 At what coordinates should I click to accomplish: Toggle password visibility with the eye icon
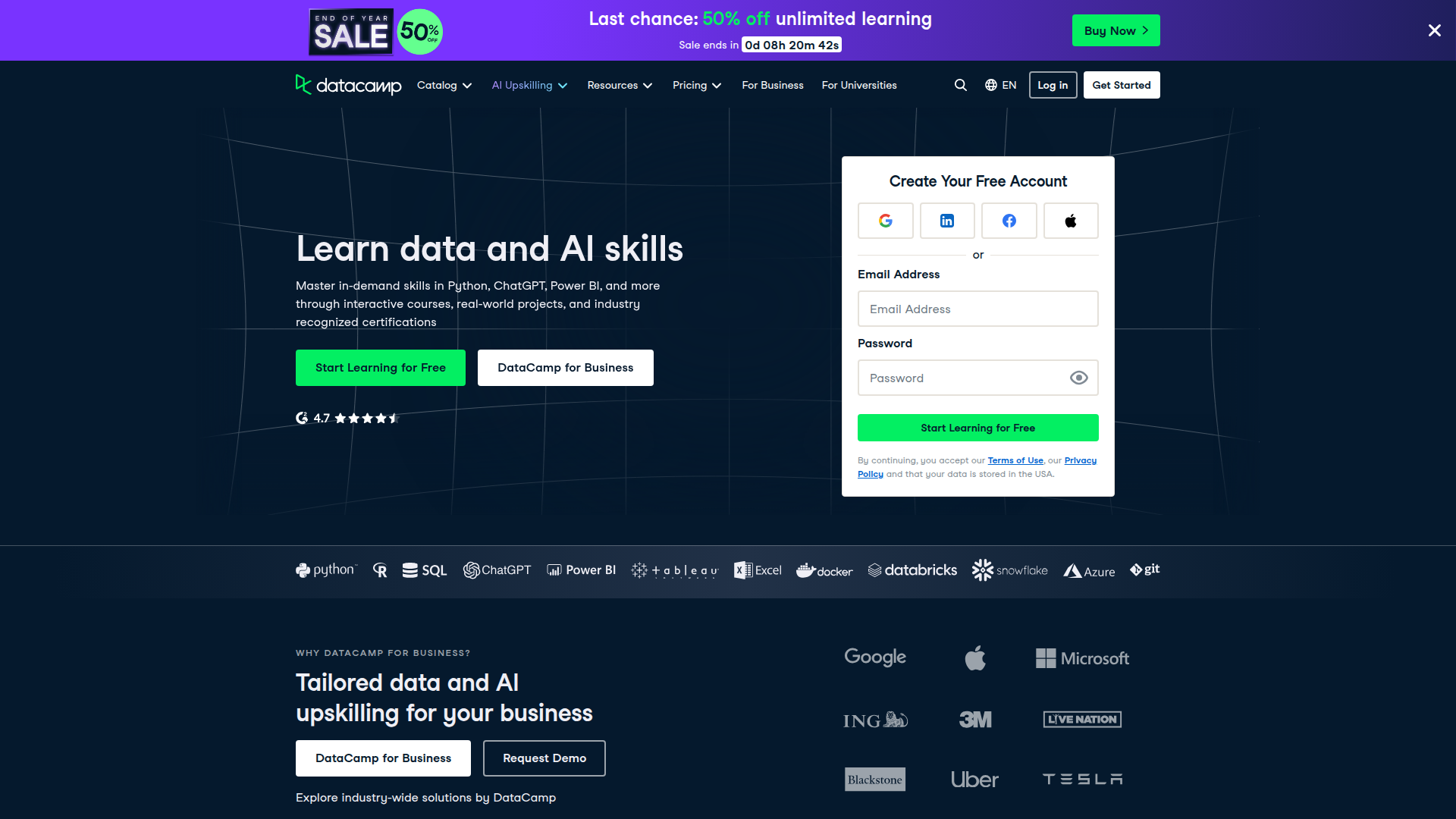click(x=1079, y=378)
